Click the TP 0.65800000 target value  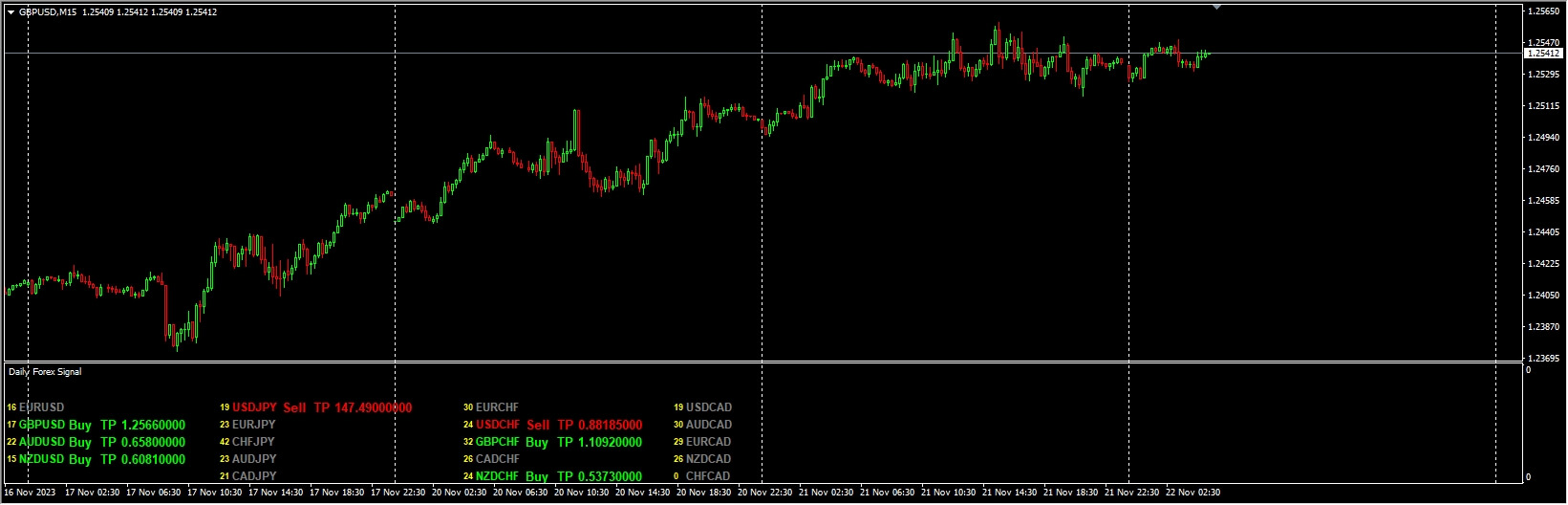143,442
